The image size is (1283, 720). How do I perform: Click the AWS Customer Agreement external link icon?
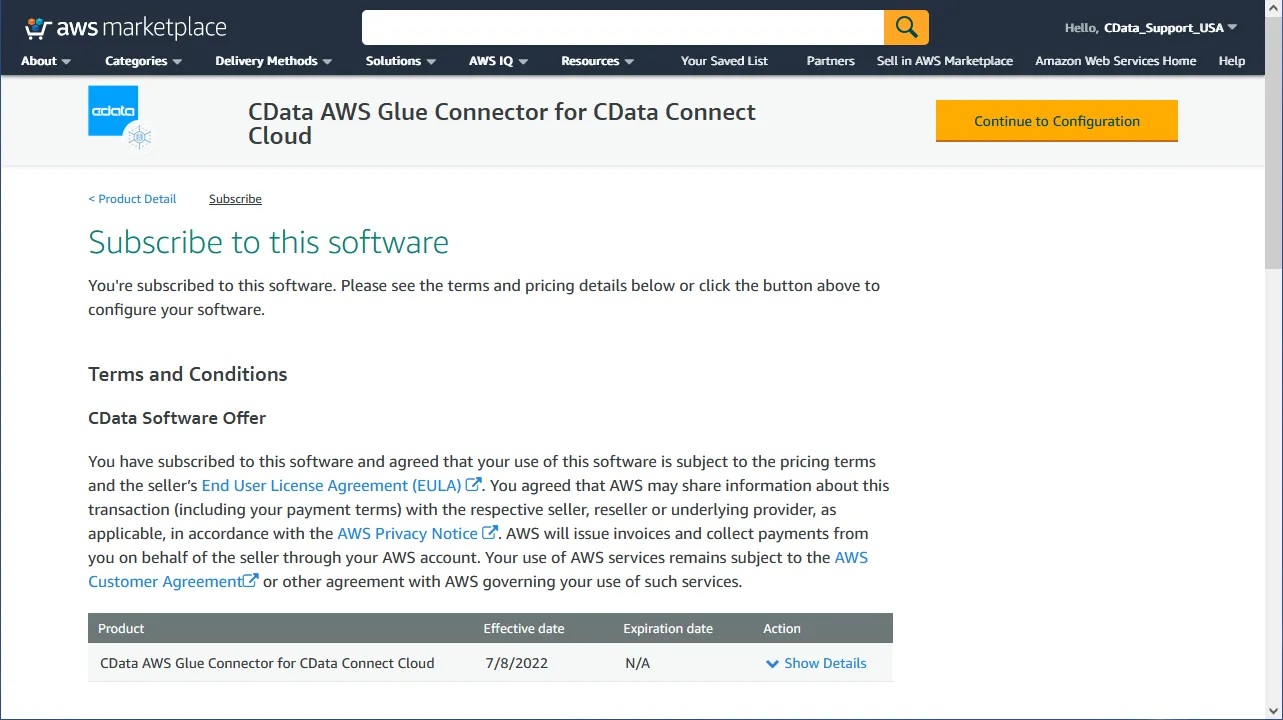(251, 580)
